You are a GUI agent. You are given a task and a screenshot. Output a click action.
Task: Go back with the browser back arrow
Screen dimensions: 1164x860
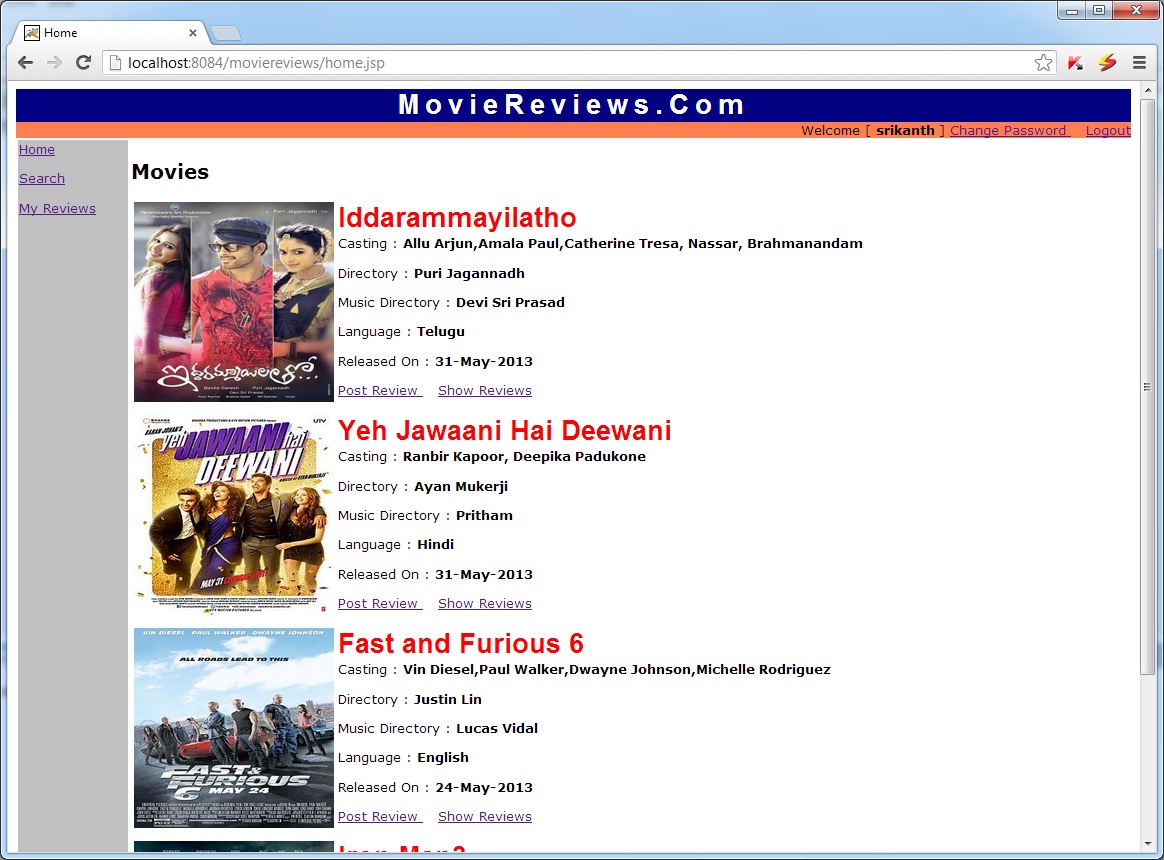pos(25,62)
